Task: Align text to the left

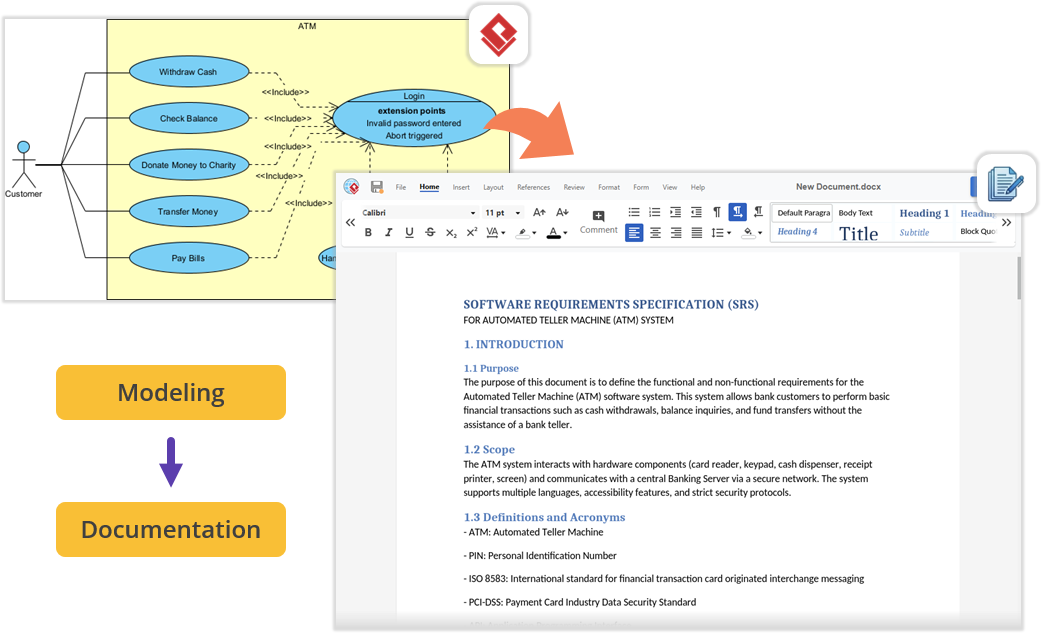Action: (x=634, y=232)
